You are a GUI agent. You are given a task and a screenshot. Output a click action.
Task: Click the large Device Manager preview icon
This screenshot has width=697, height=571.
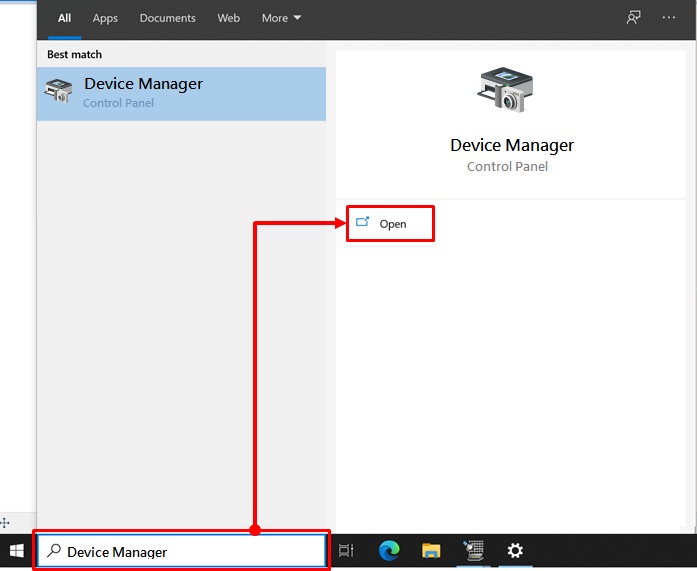click(x=505, y=90)
